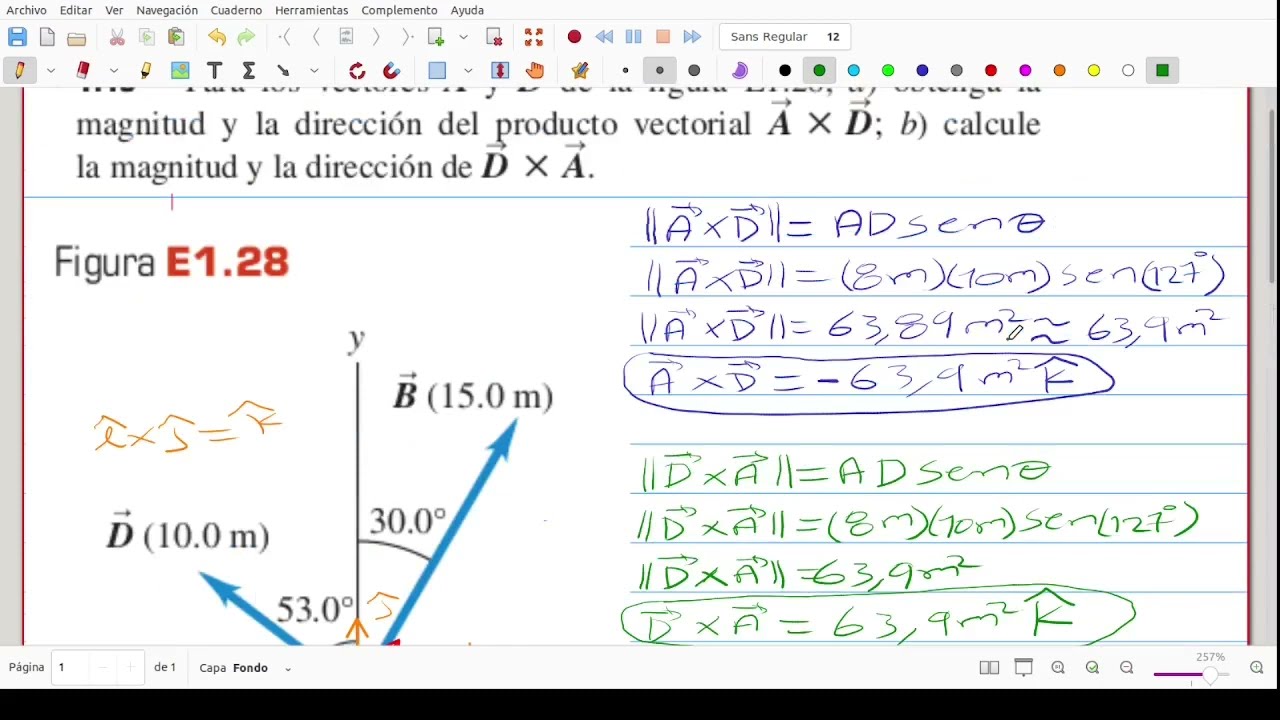Toggle grid snapping magnet icon

[391, 70]
